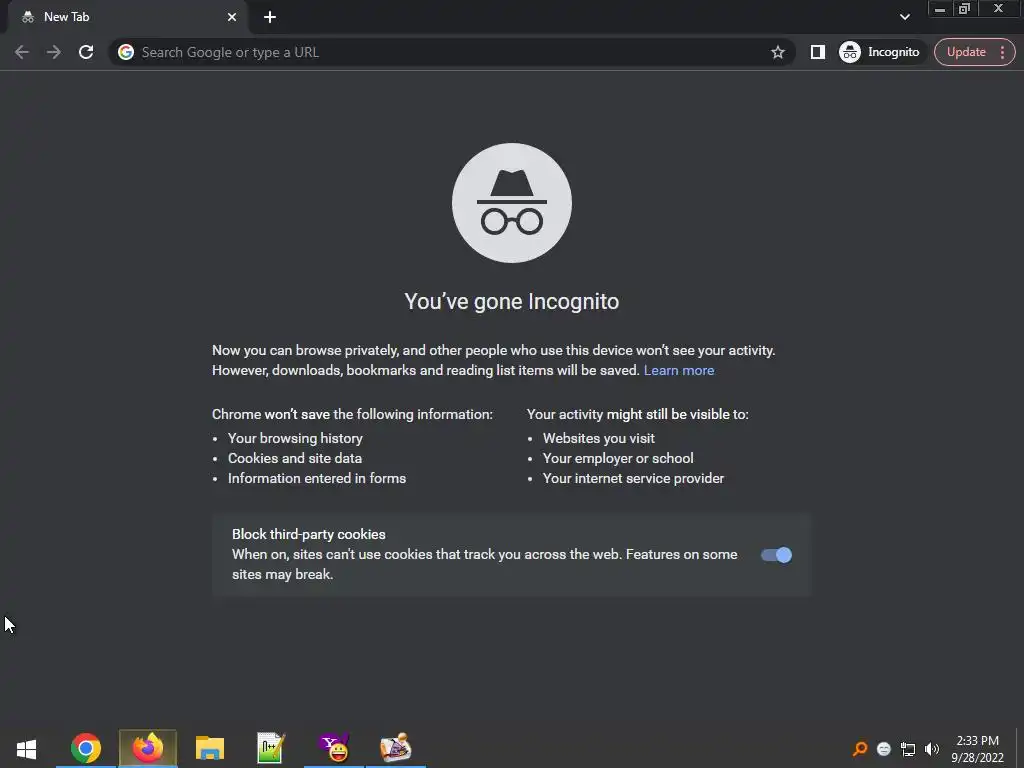Select the New Tab tab
1024x768 pixels.
tap(127, 17)
